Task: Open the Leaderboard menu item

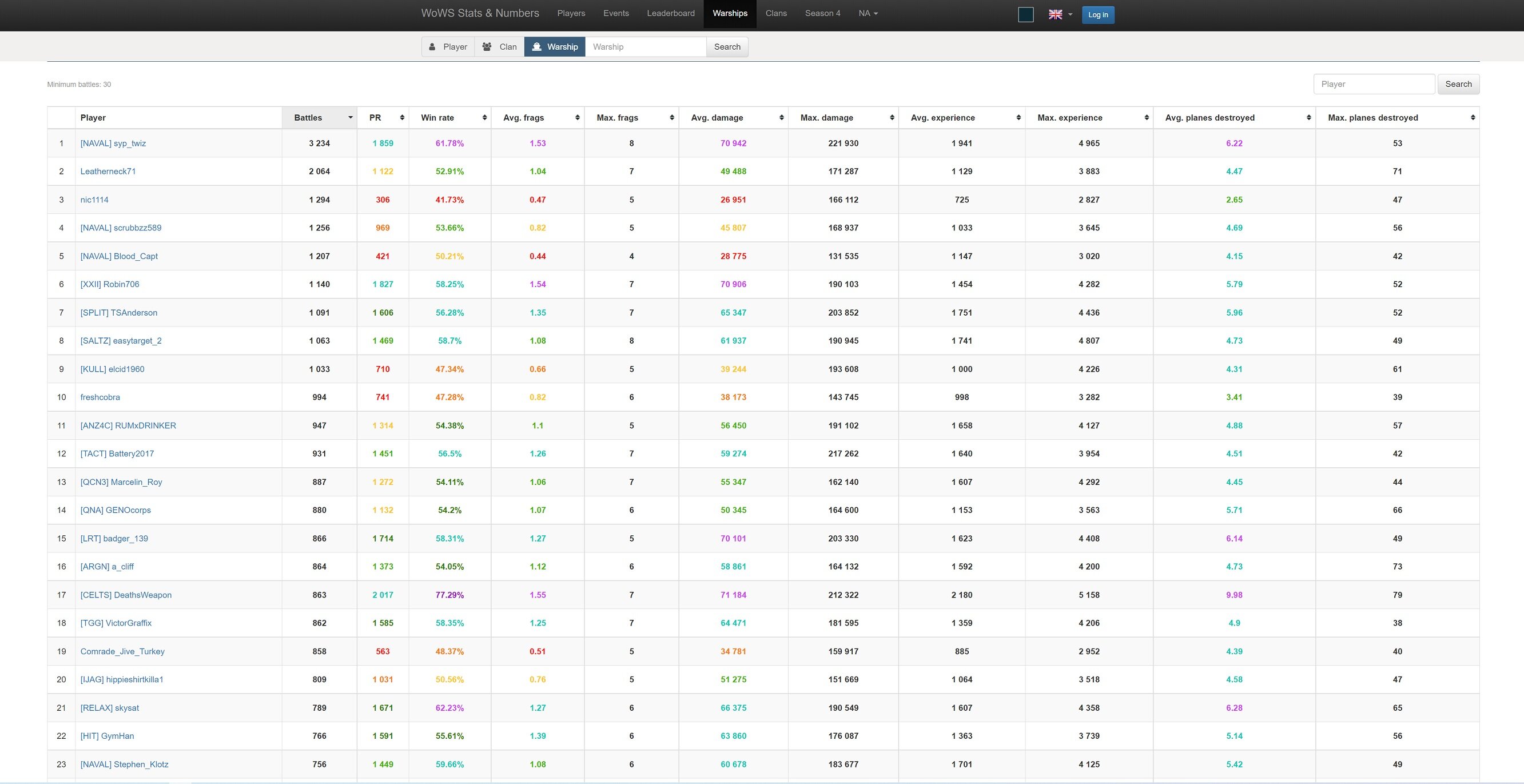Action: point(670,13)
